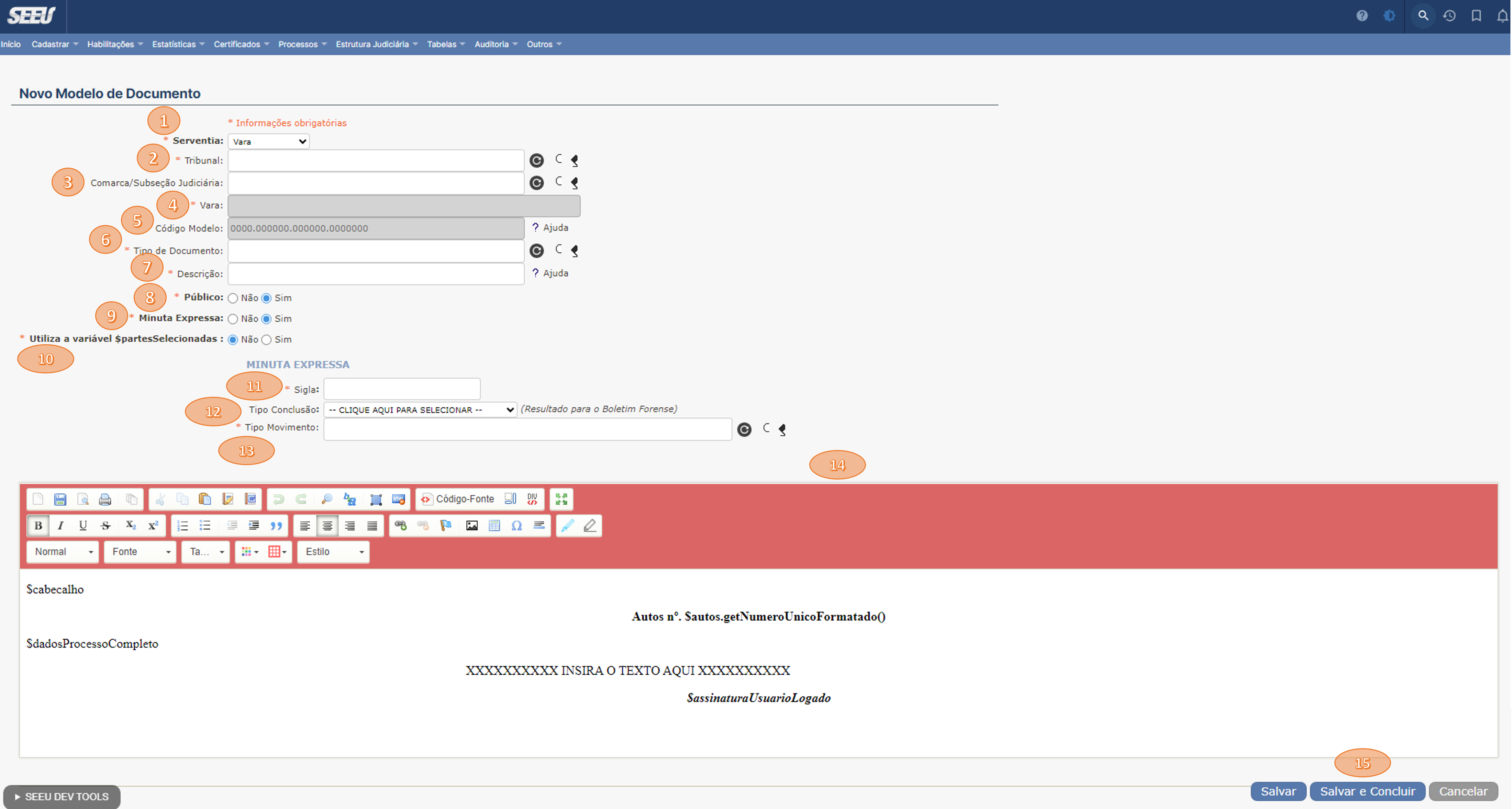Insert a table in the editor
Screen dimensions: 1512x809
(x=494, y=526)
